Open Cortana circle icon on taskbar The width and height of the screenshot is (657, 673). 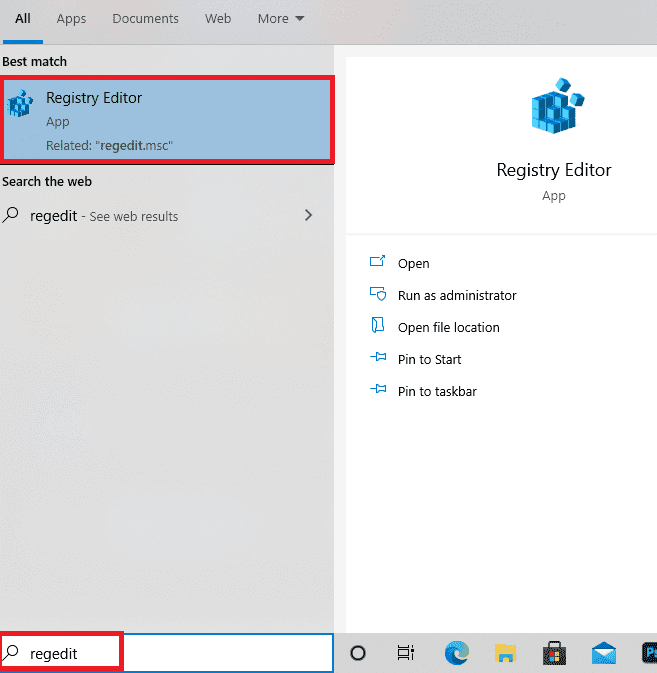pos(357,653)
